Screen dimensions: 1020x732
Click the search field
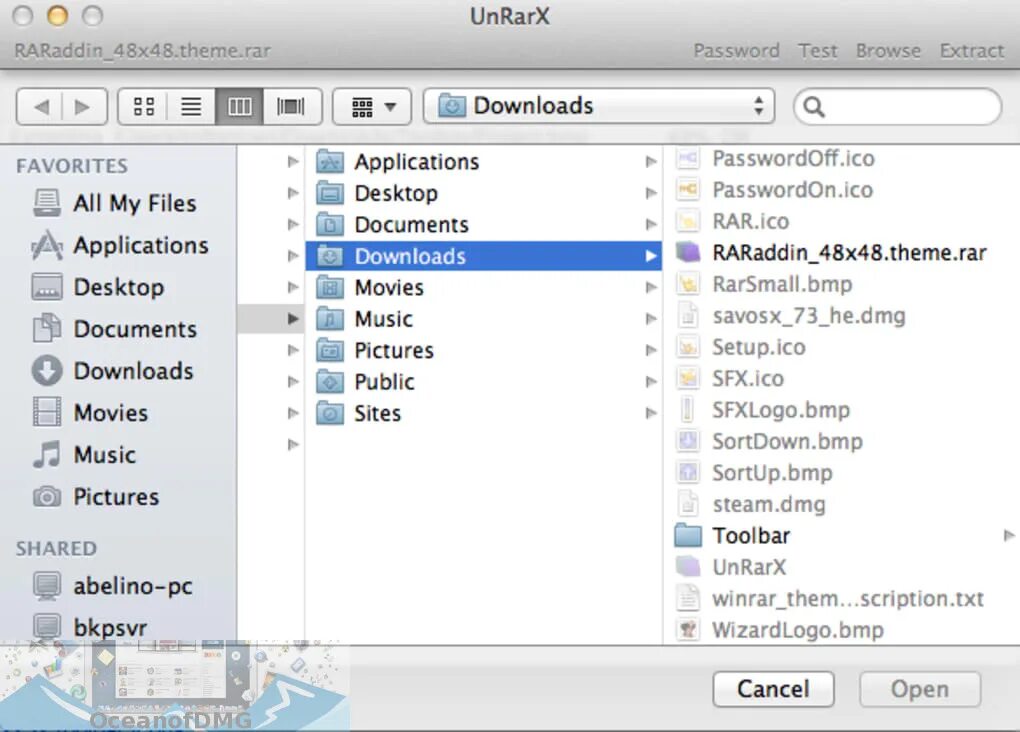pos(897,106)
